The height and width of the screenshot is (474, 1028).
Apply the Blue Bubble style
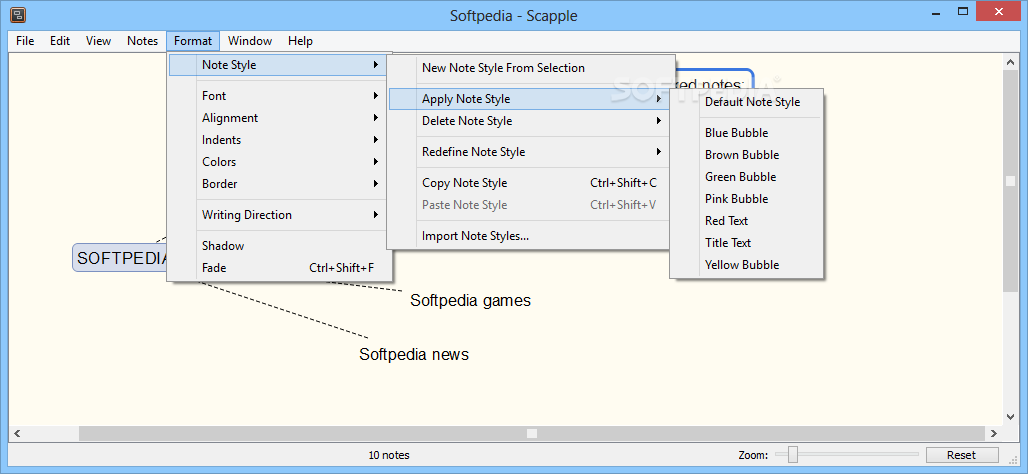747,132
